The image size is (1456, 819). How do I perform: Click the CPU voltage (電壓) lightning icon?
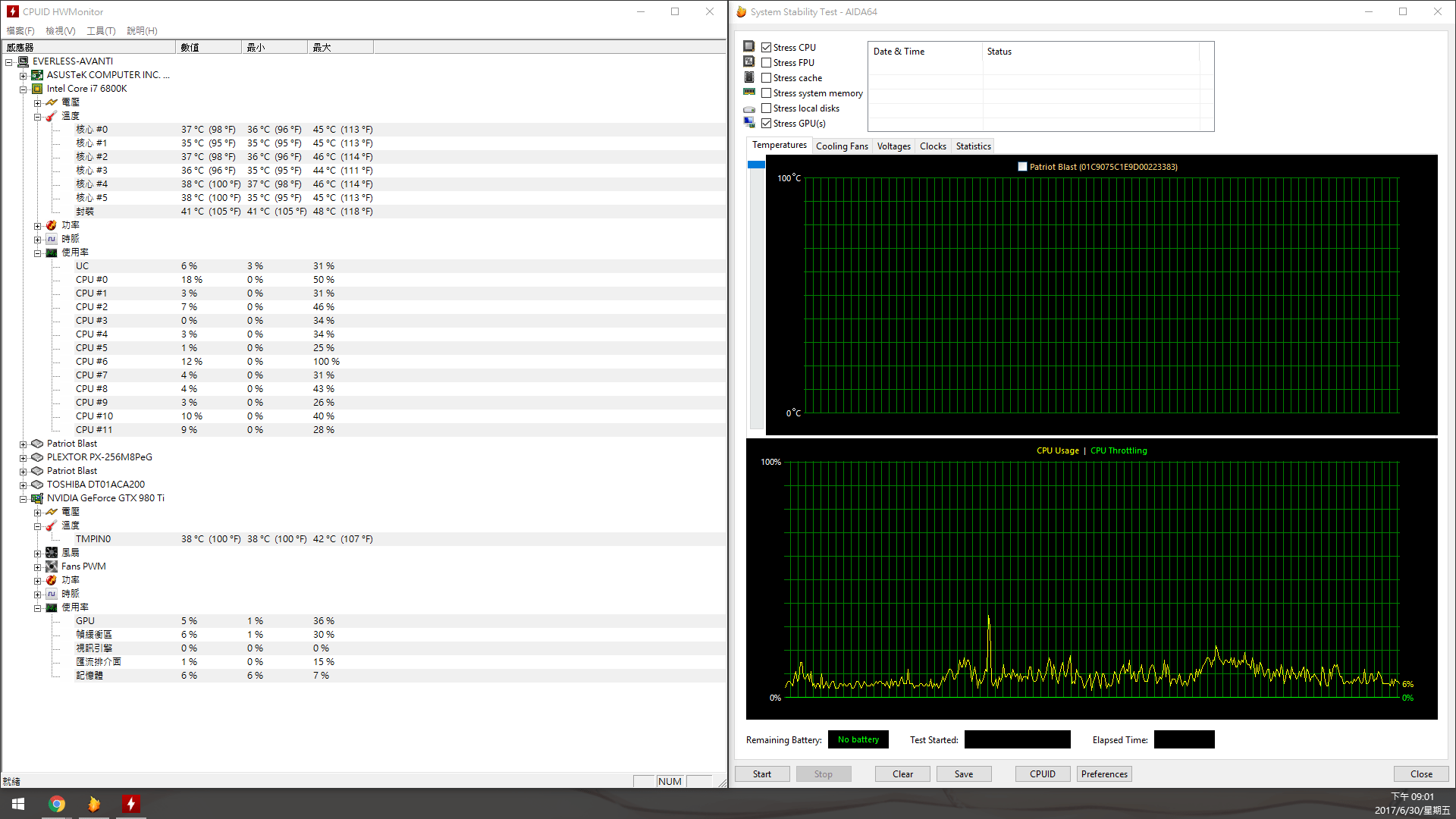point(52,102)
